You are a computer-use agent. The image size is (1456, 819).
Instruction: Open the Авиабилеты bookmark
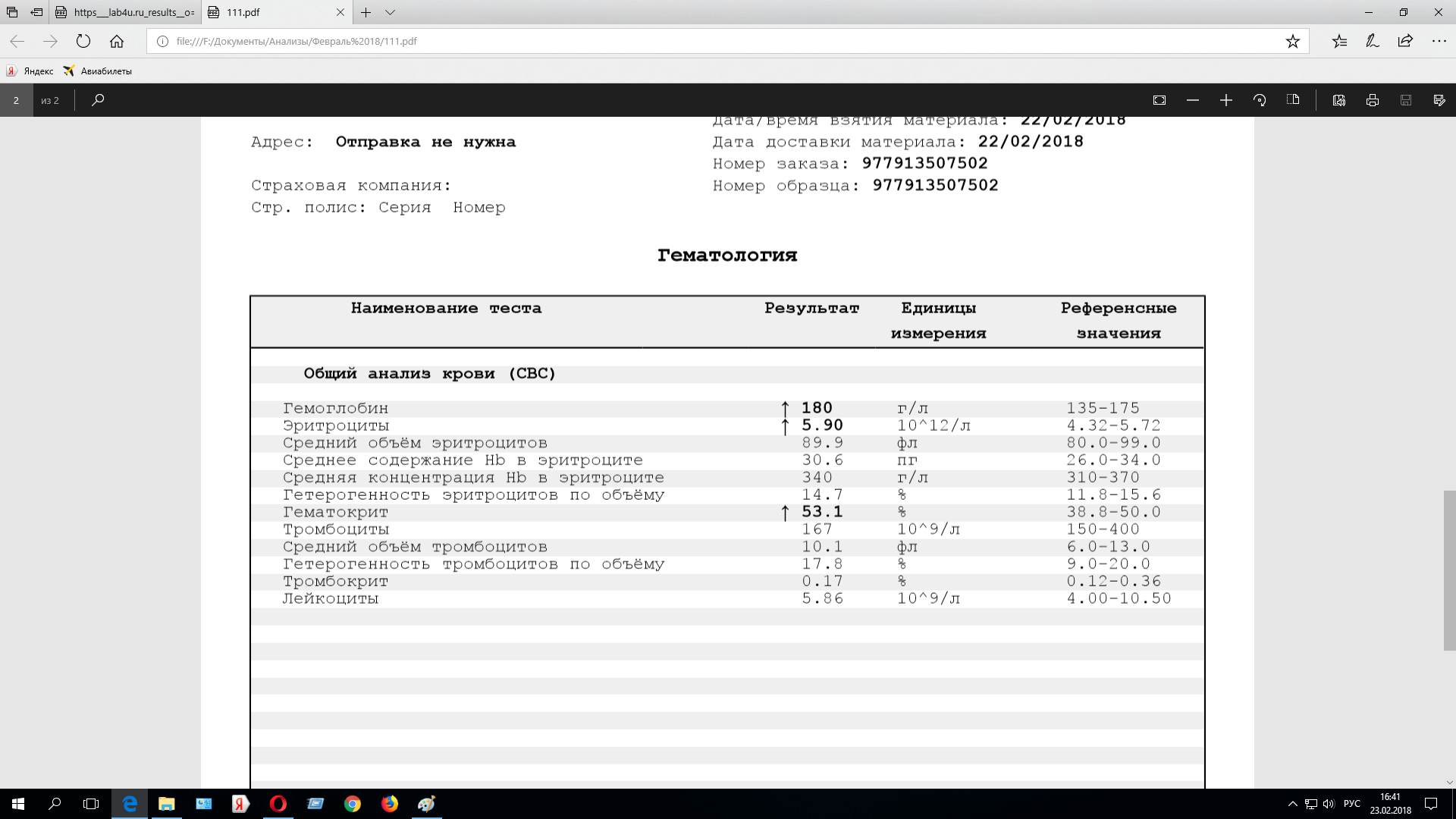98,71
